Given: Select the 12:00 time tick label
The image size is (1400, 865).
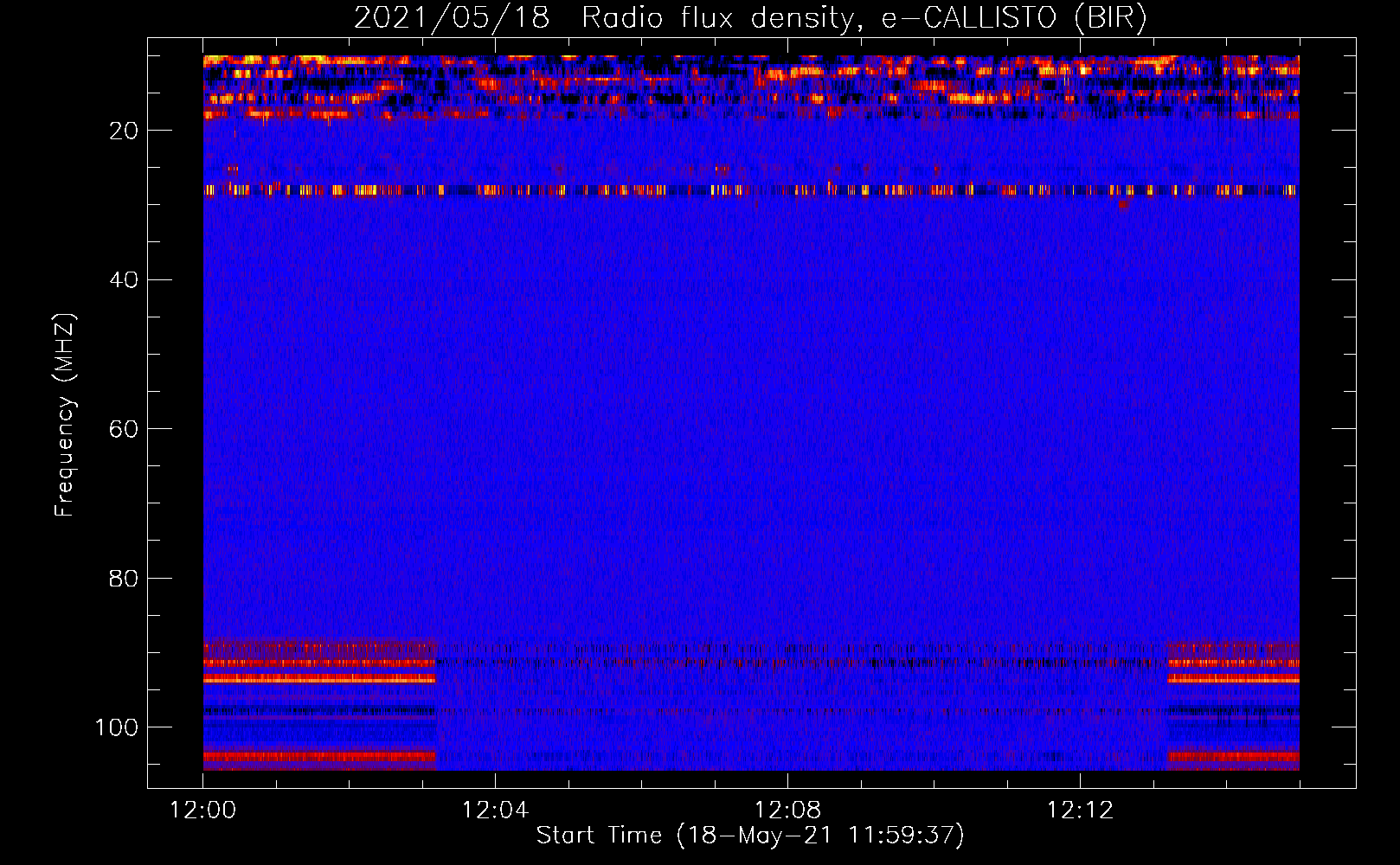Looking at the screenshot, I should click(x=202, y=811).
